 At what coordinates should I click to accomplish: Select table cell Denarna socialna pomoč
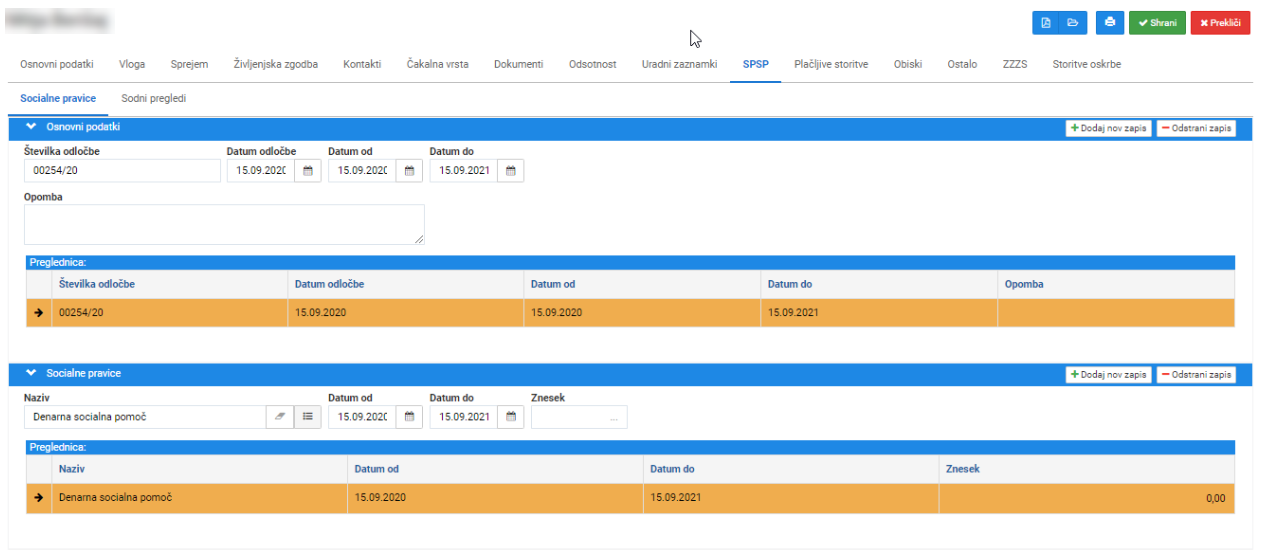pos(198,498)
